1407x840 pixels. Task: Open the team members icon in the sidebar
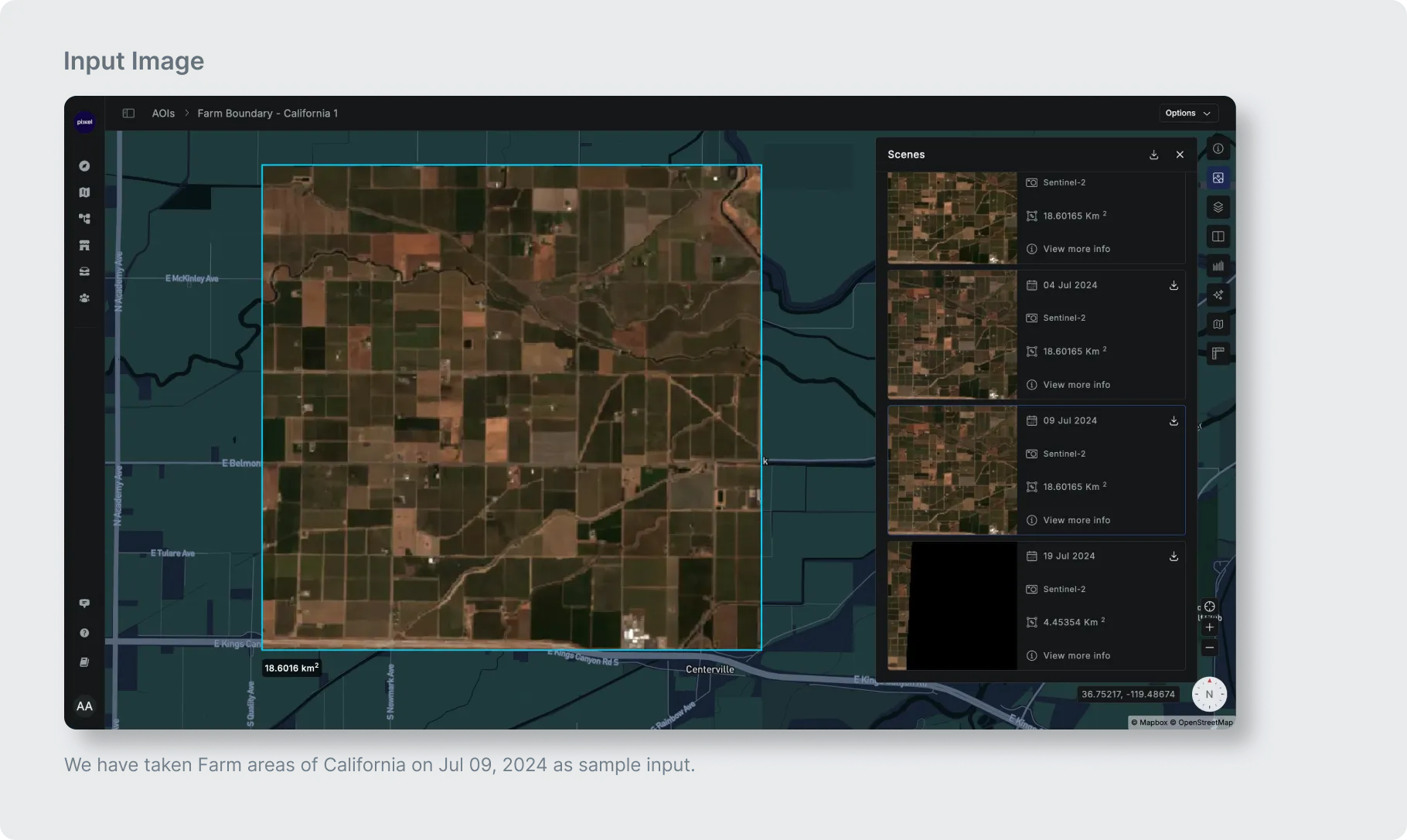(x=84, y=298)
